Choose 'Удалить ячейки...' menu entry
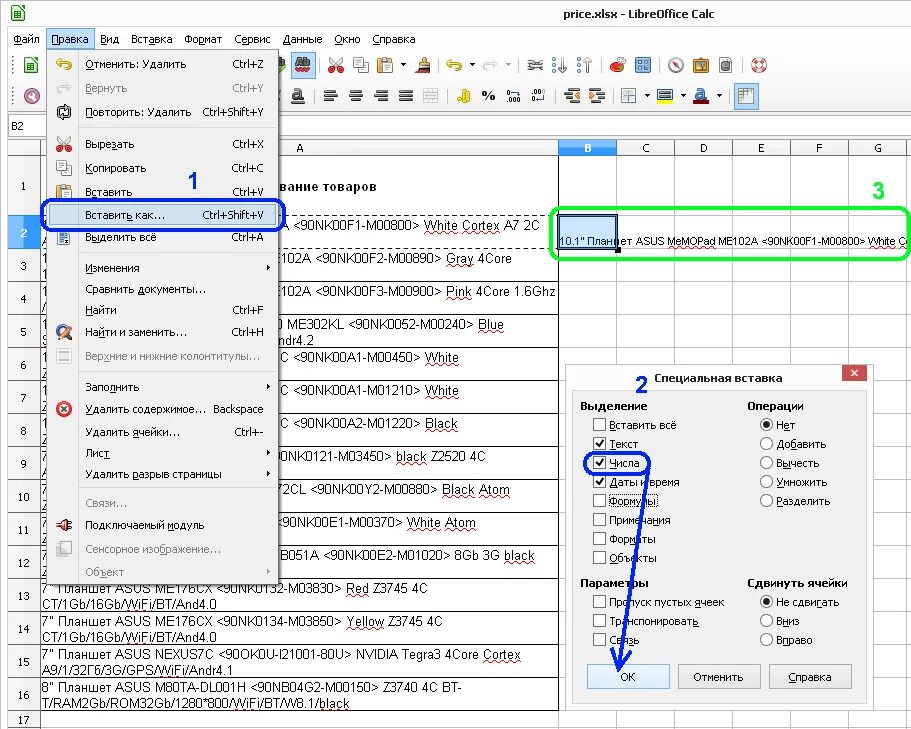 tap(162, 432)
